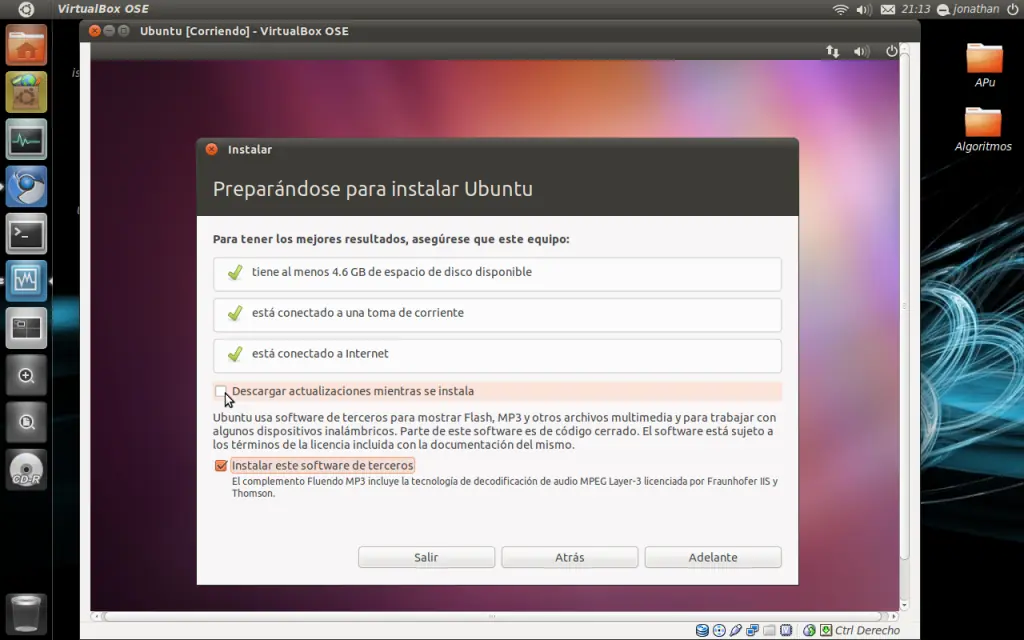Open the host Wi-Fi network indicator

click(840, 9)
